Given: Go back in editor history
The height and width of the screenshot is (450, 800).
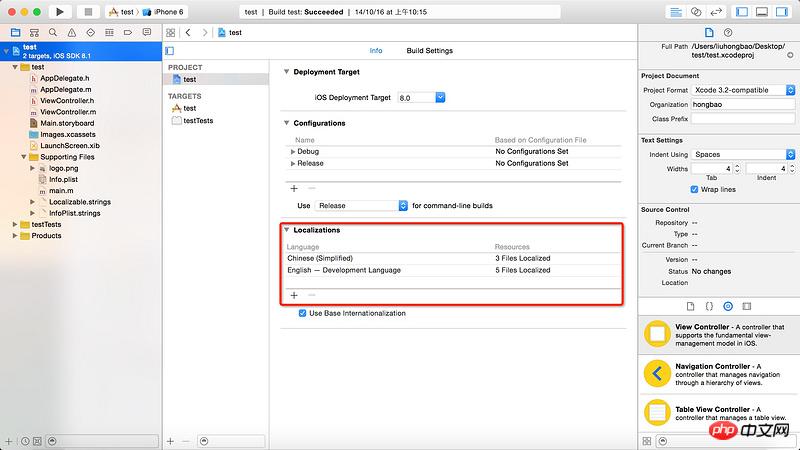Looking at the screenshot, I should click(188, 33).
